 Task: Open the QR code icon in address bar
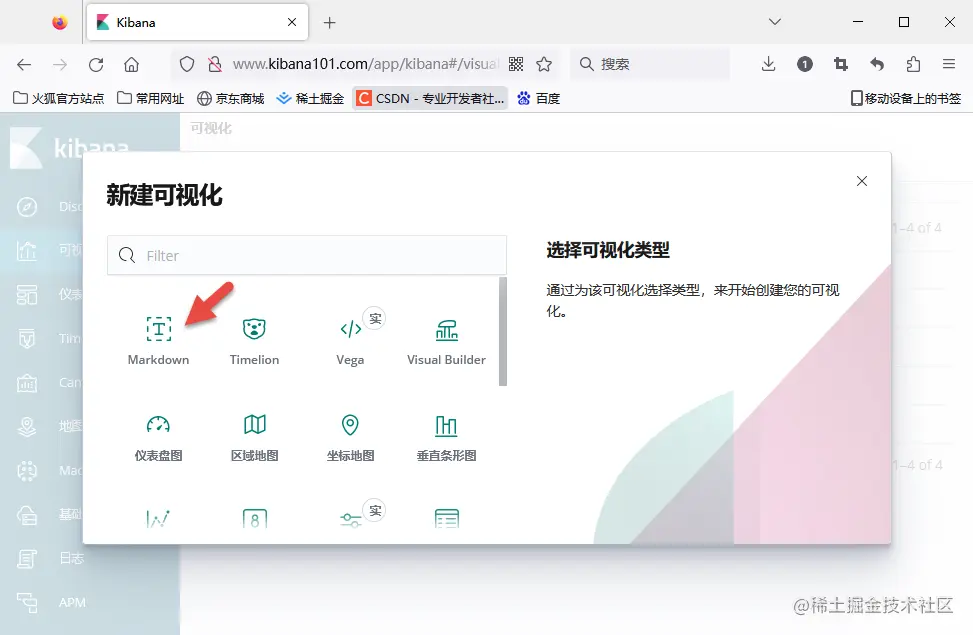516,64
